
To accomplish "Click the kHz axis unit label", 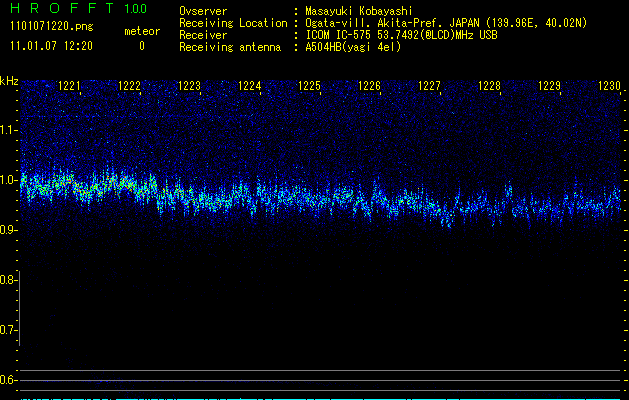I will [9, 80].
